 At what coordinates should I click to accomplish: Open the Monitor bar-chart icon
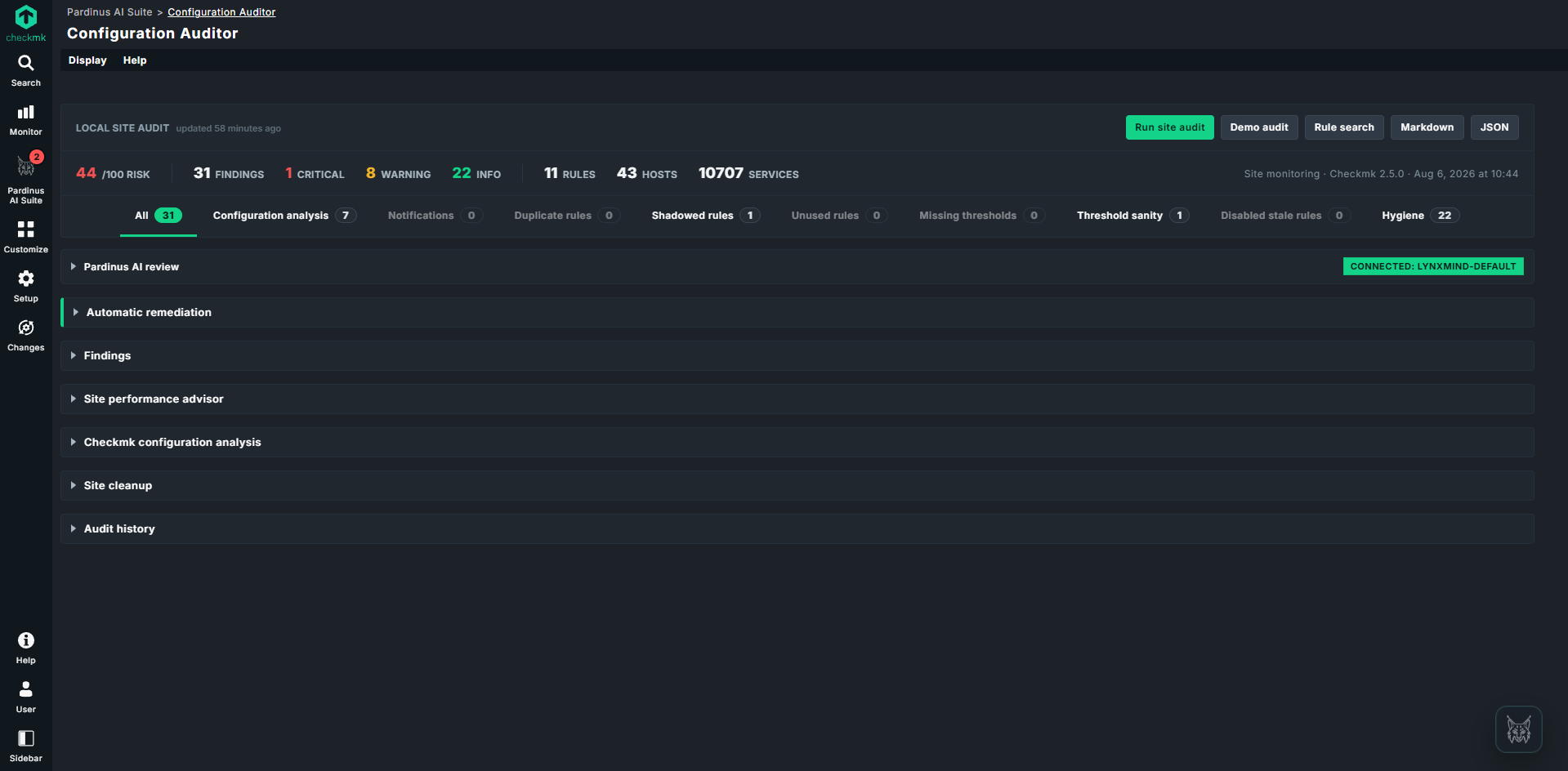pos(26,112)
